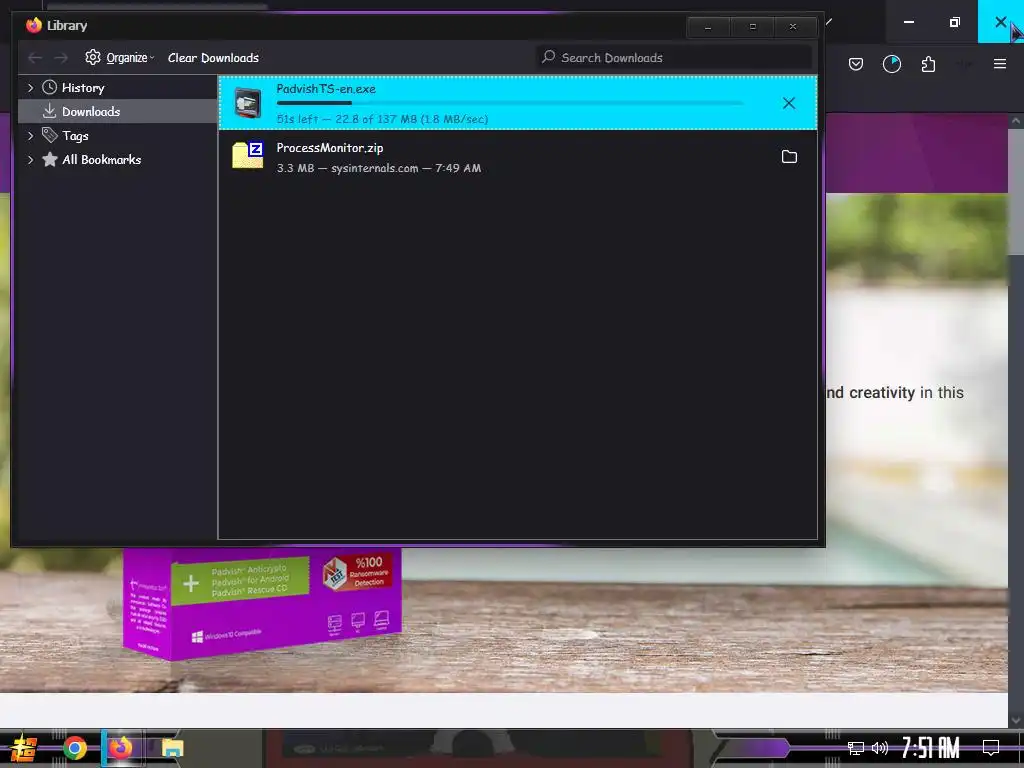Close the Library window
The image size is (1024, 768).
tap(793, 27)
